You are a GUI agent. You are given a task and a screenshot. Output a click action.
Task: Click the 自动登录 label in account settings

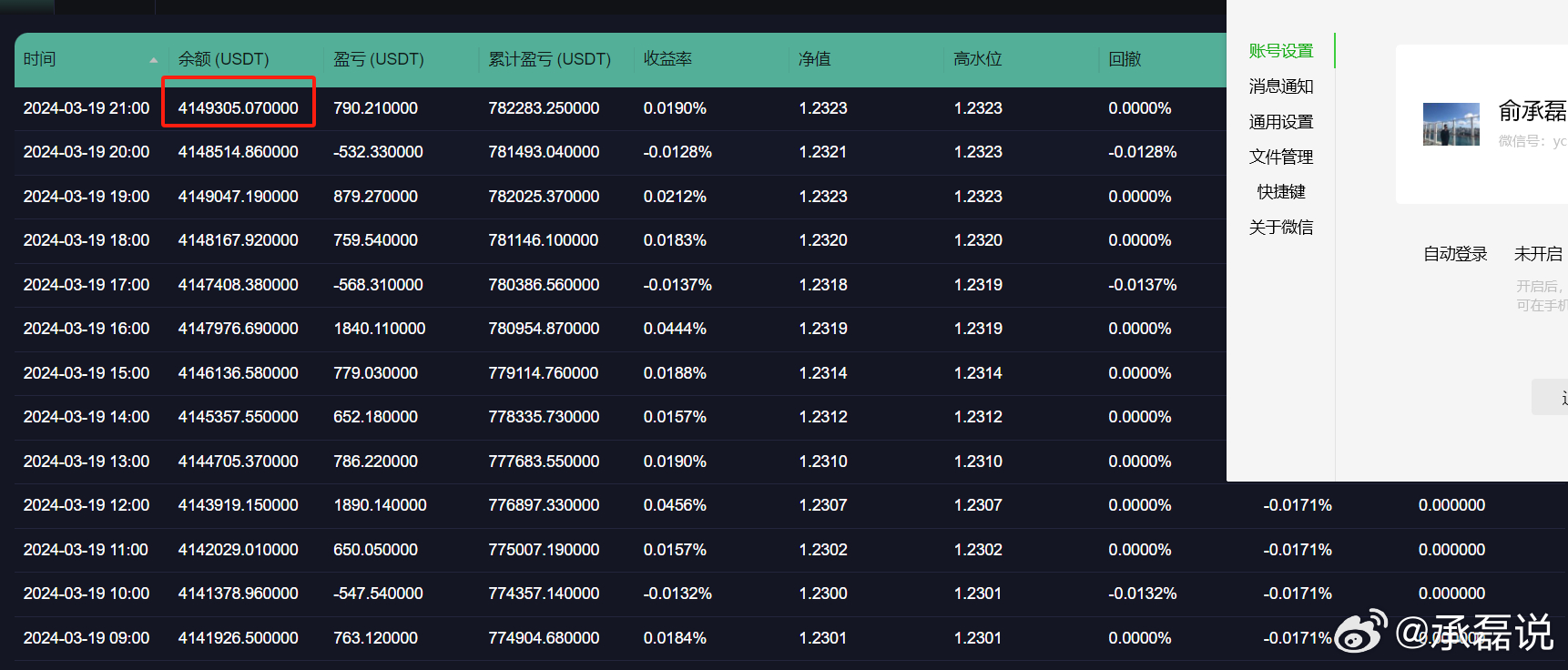(1454, 254)
